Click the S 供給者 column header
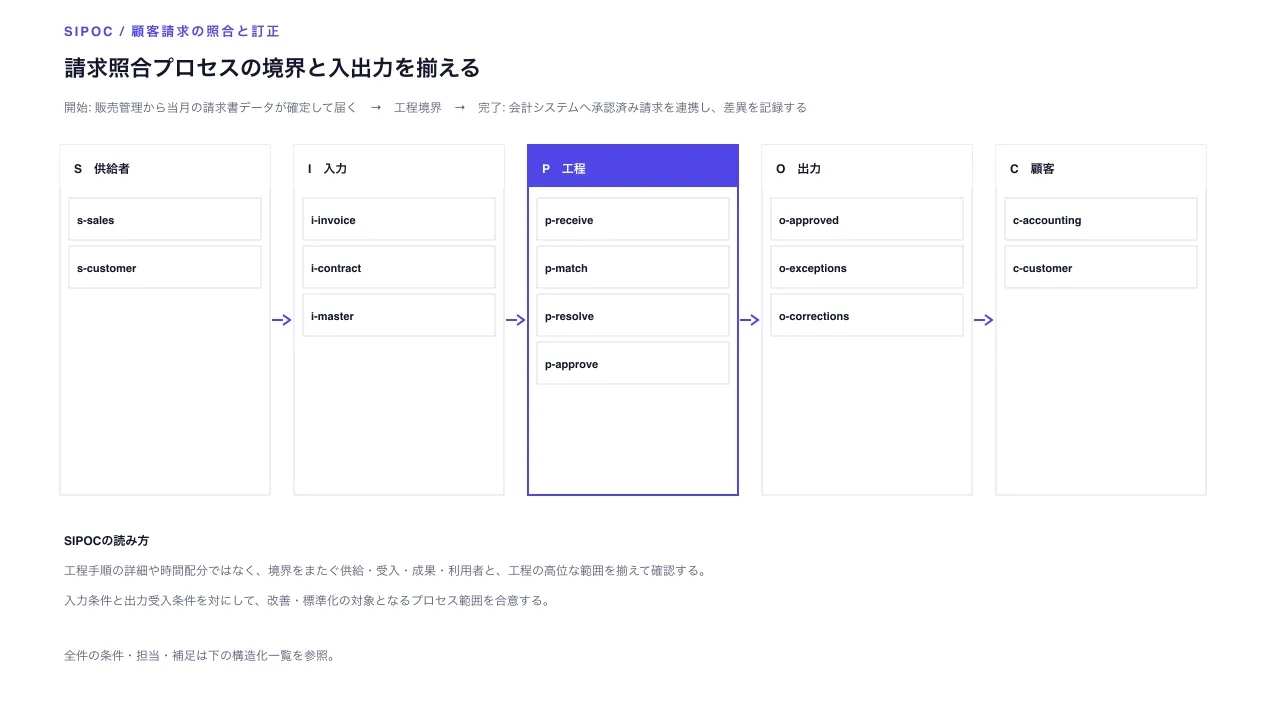1280x720 pixels. point(165,168)
